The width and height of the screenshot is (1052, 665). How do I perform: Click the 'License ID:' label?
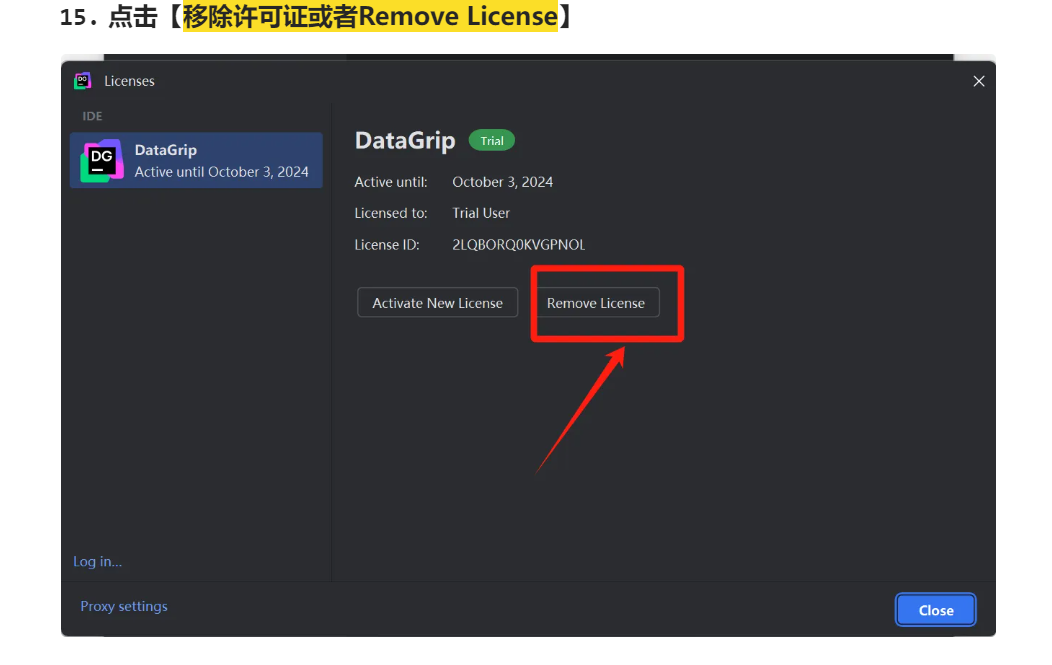[387, 245]
